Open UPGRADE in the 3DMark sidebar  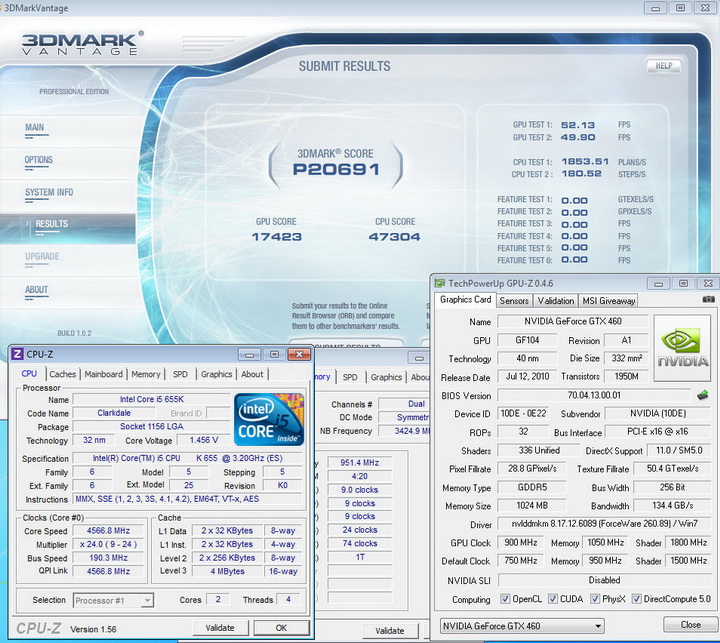[42, 256]
